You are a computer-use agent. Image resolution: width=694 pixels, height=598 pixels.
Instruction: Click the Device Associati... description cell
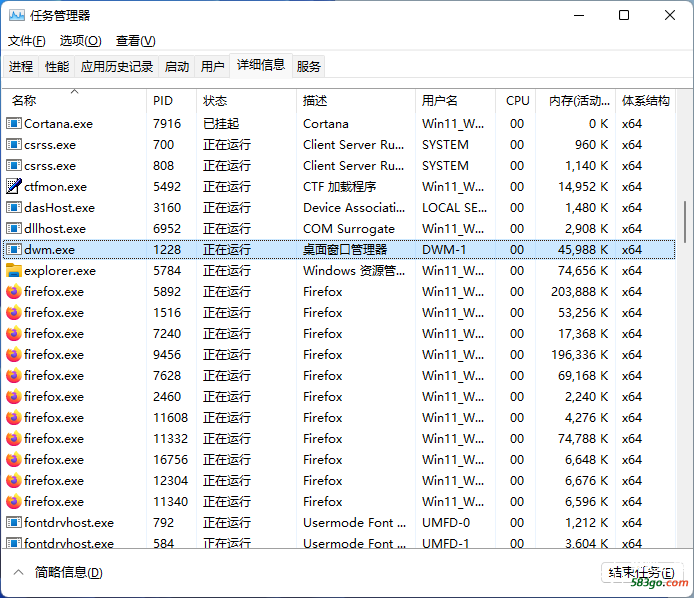[x=354, y=208]
